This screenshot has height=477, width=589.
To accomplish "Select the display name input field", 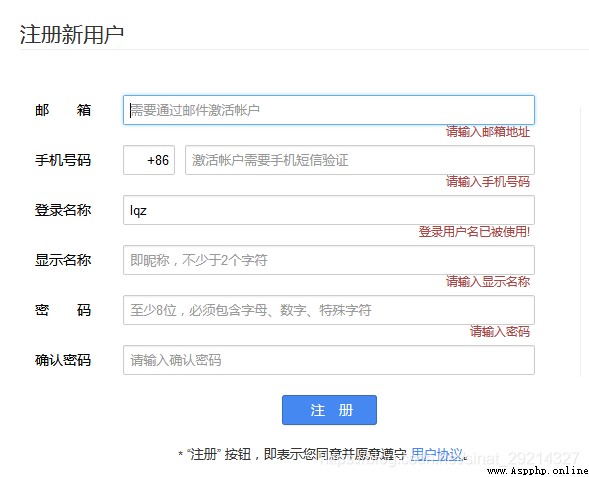I will pos(329,260).
